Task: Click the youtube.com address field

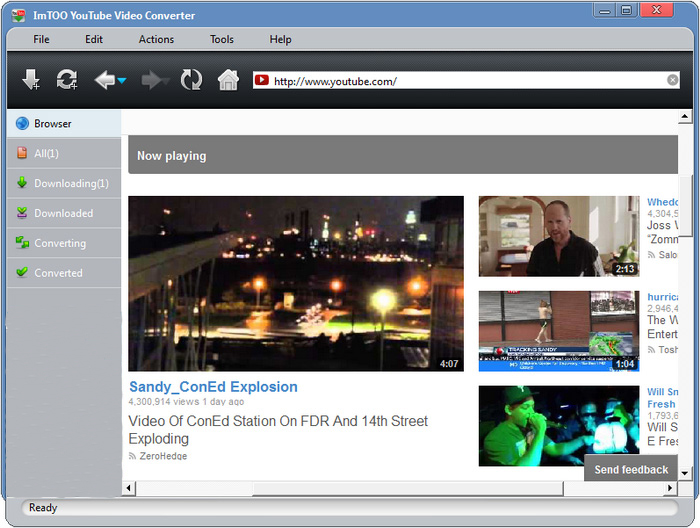Action: (x=466, y=81)
